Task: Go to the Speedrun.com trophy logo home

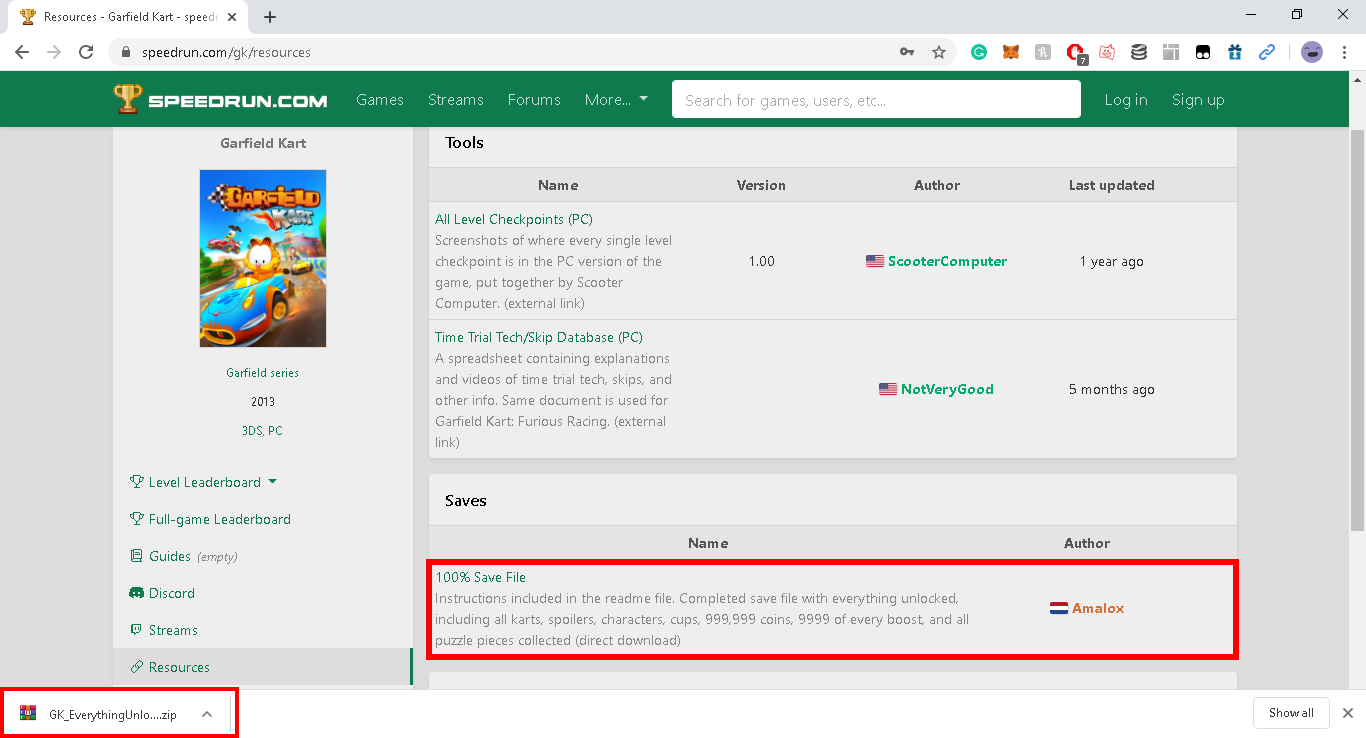Action: pyautogui.click(x=220, y=99)
